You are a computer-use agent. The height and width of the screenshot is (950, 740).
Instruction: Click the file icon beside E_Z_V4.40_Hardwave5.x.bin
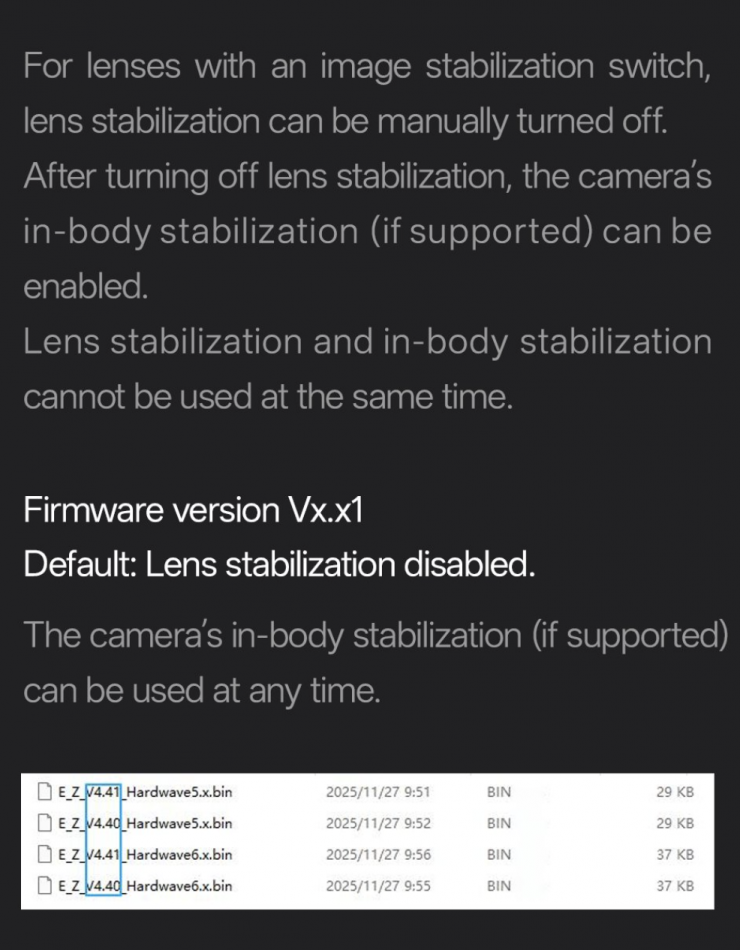pos(42,824)
